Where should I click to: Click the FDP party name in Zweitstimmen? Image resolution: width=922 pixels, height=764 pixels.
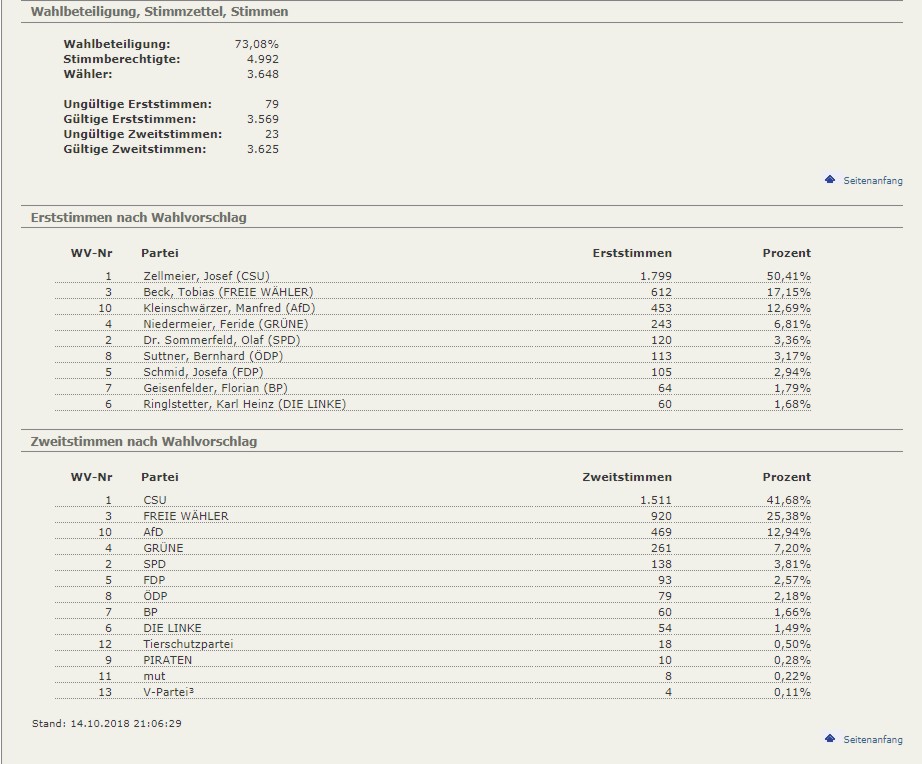pyautogui.click(x=153, y=580)
